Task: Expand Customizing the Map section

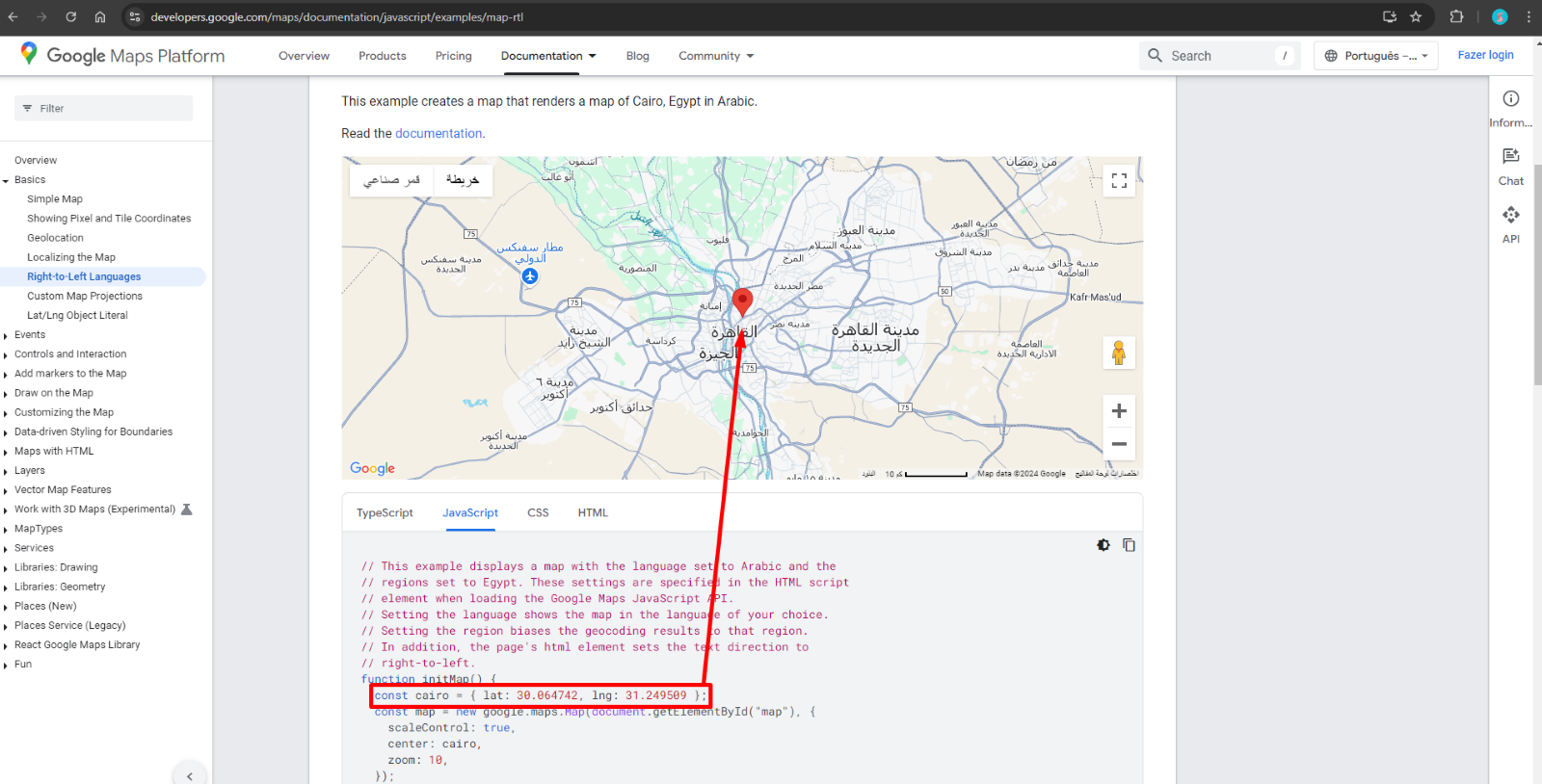Action: (6, 412)
